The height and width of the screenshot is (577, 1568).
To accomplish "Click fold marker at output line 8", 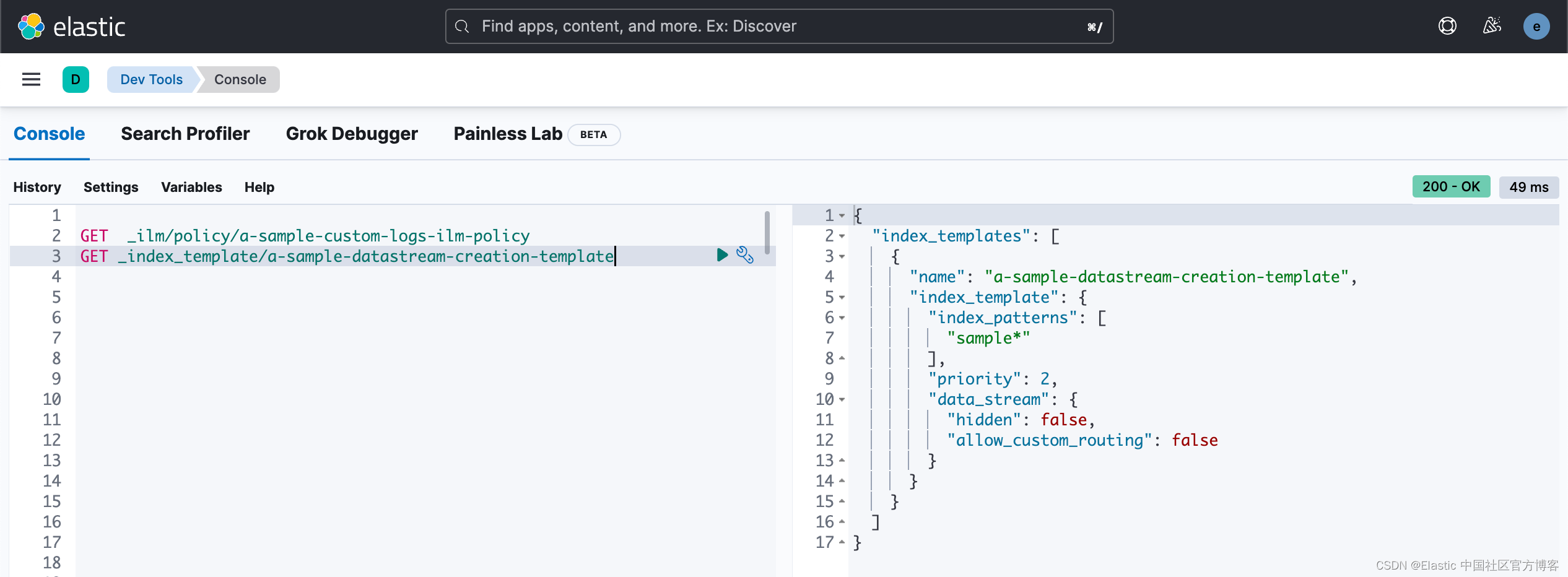I will pos(842,358).
